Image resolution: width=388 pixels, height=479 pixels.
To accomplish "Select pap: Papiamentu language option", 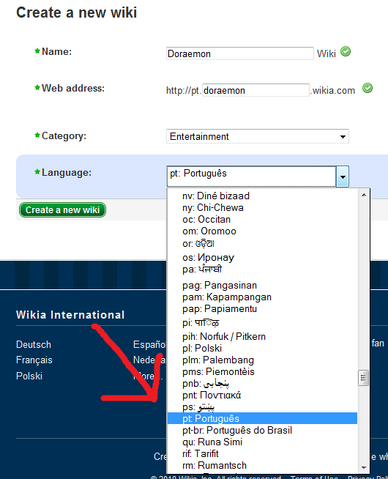I will click(x=219, y=309).
